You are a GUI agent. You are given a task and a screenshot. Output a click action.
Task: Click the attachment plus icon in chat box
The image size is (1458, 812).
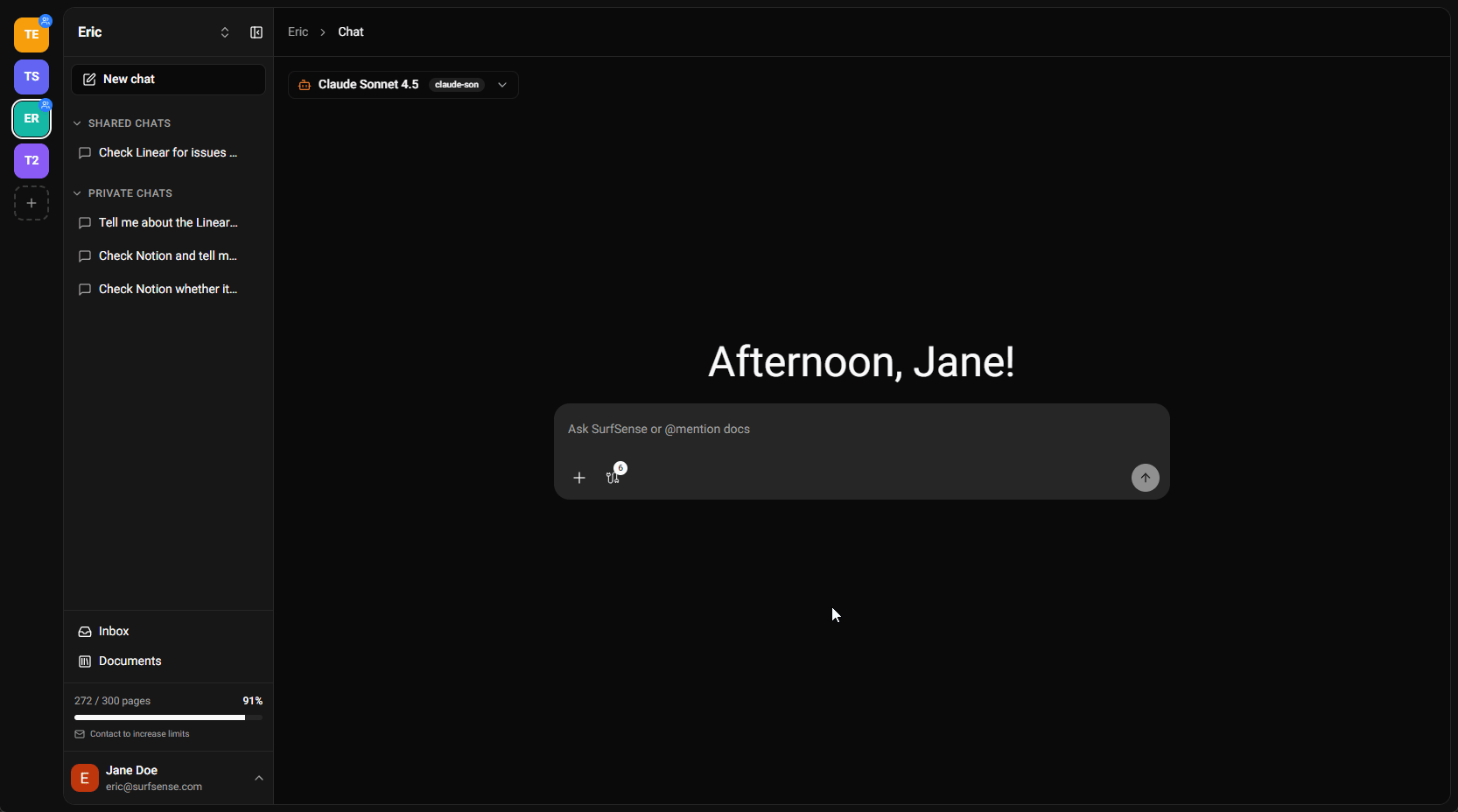coord(579,478)
